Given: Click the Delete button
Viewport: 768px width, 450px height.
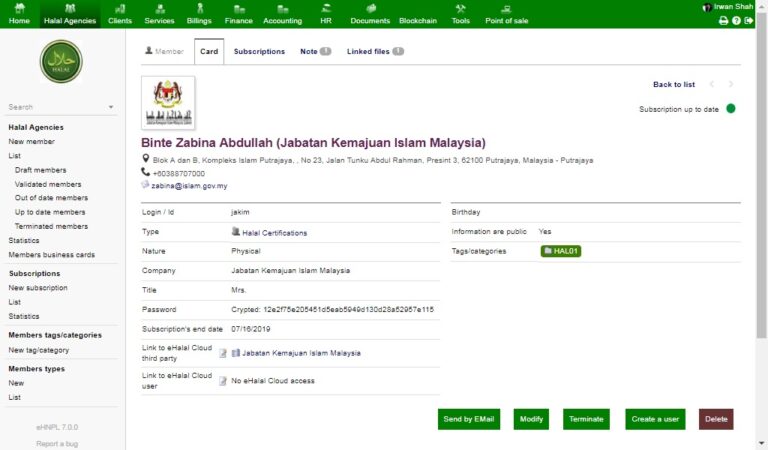Looking at the screenshot, I should (x=716, y=419).
